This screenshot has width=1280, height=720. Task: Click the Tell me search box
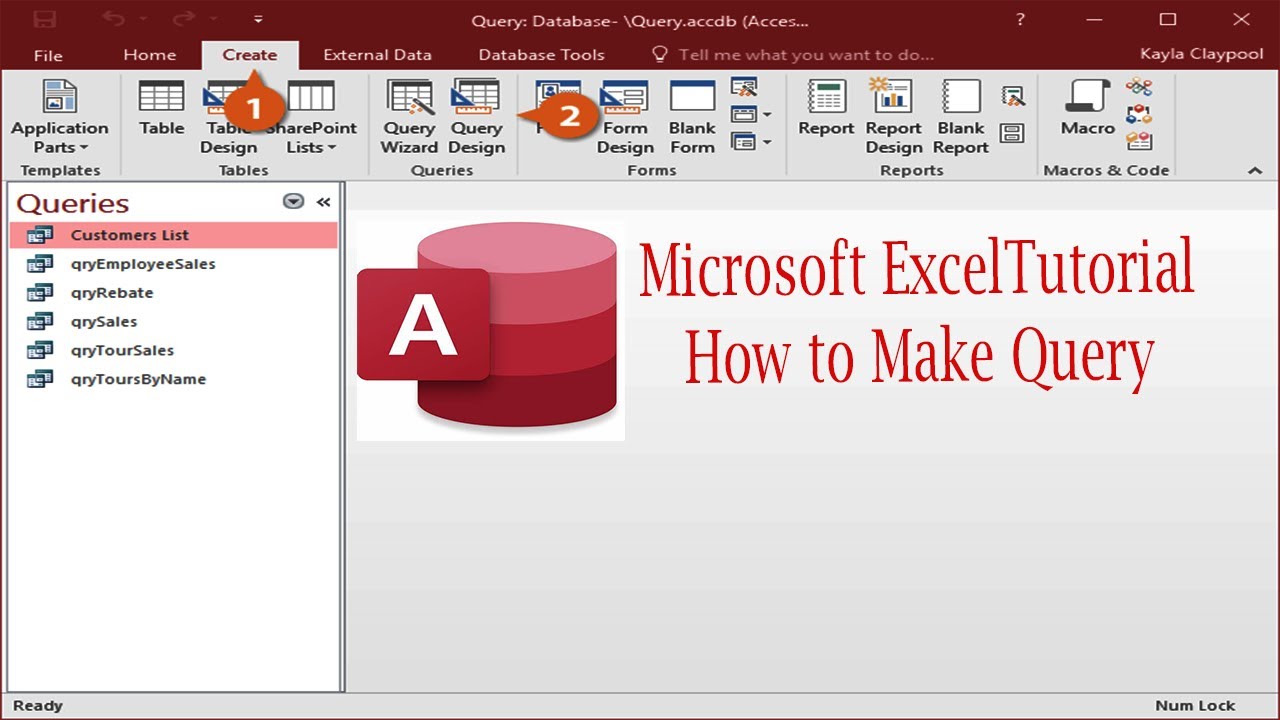792,55
